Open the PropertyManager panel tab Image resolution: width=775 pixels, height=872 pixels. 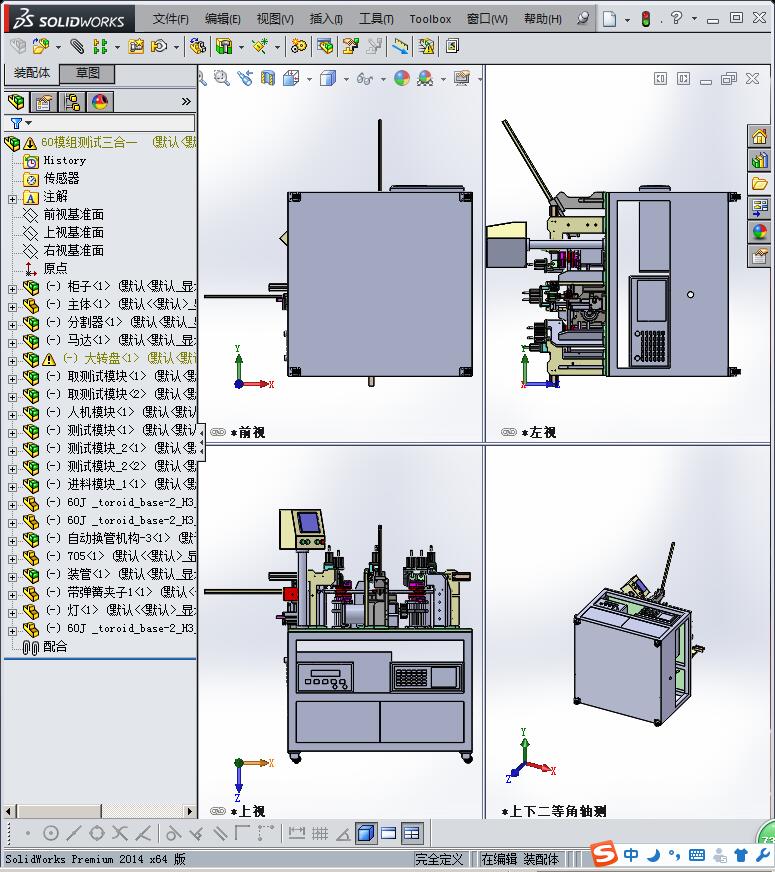click(x=43, y=102)
